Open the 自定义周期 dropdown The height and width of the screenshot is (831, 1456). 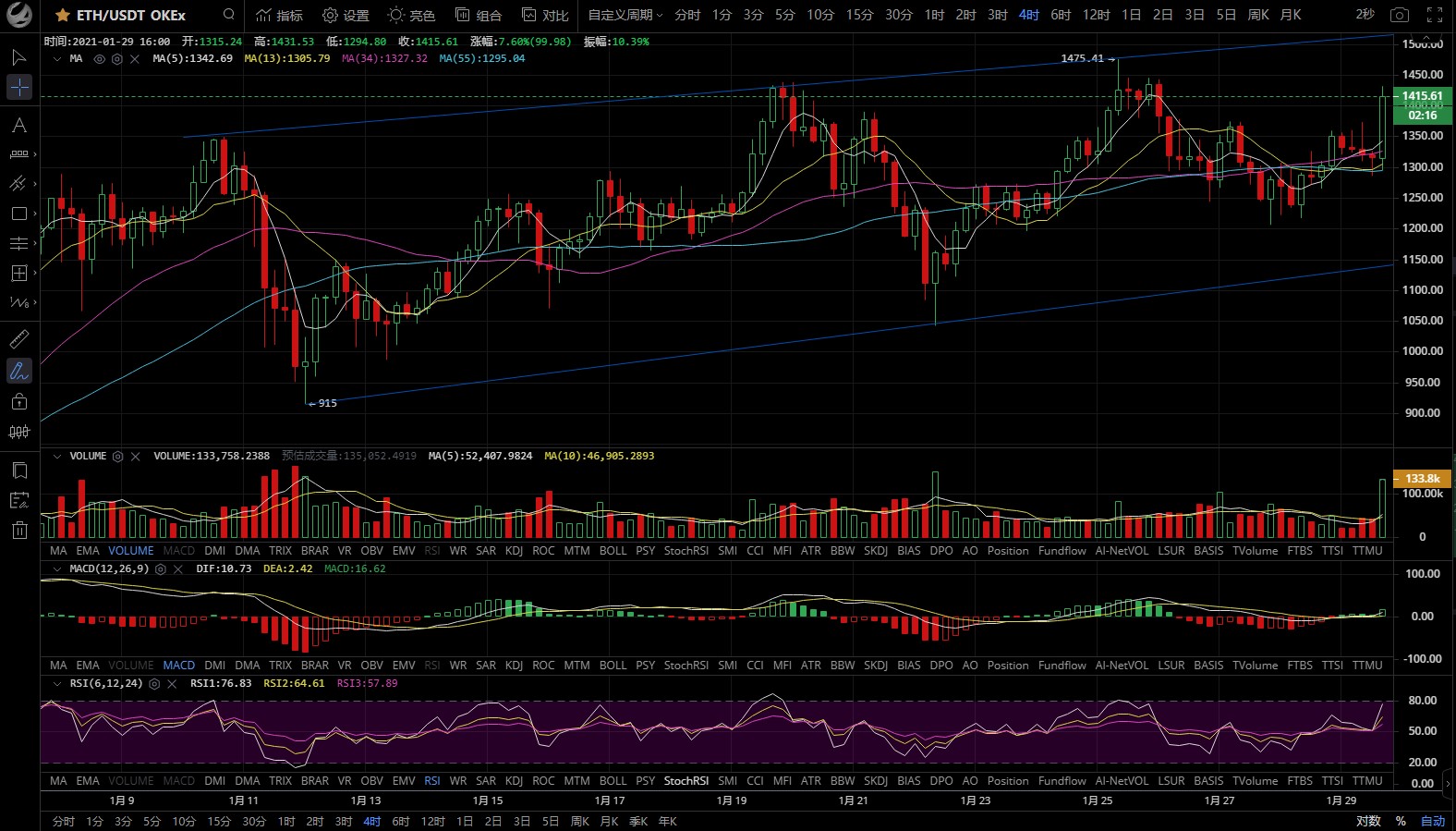(x=625, y=15)
